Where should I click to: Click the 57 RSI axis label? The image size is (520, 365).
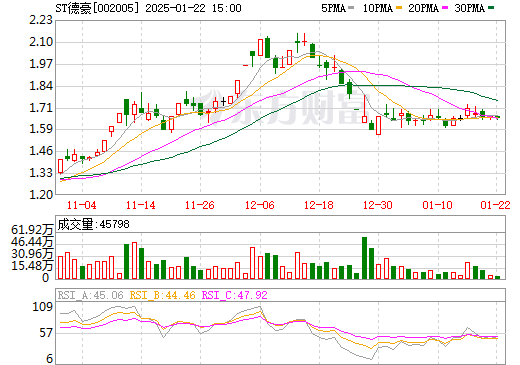point(46,333)
